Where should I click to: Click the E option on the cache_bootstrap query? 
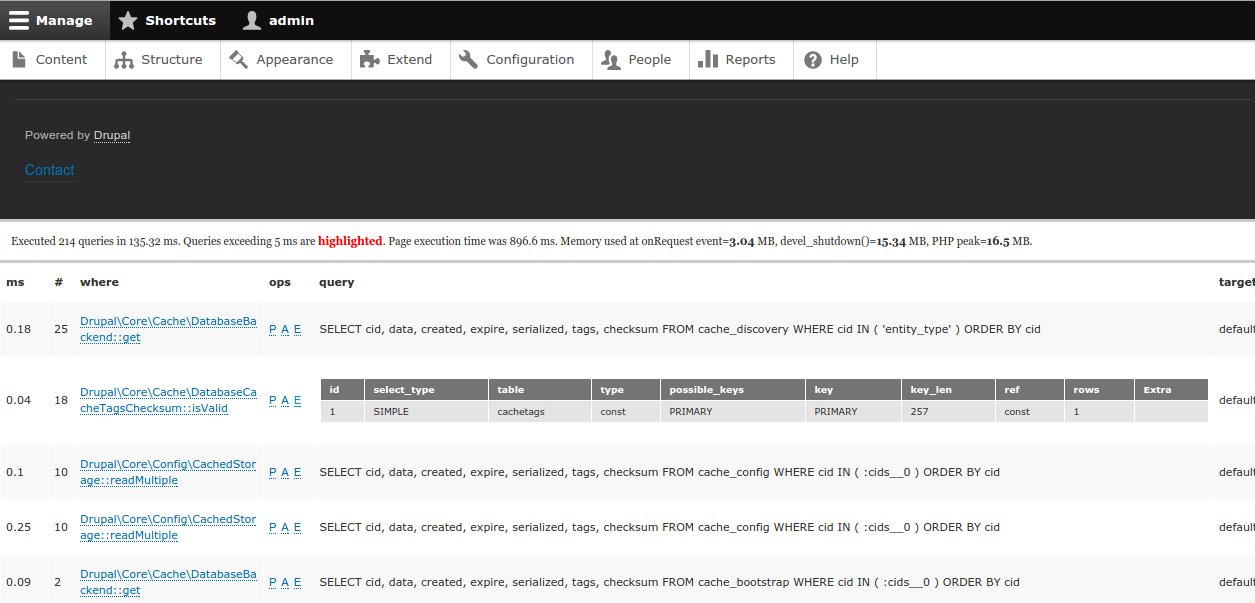click(297, 581)
